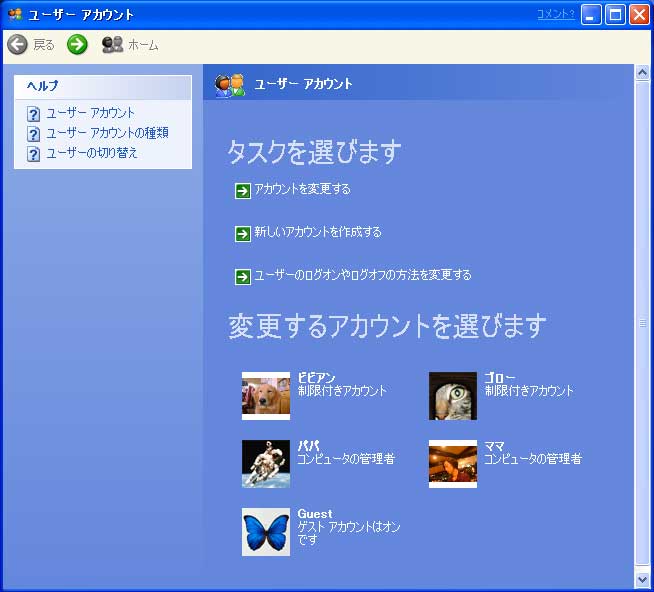Click the vertical scrollbar thumb
This screenshot has height=592, width=654.
[643, 323]
